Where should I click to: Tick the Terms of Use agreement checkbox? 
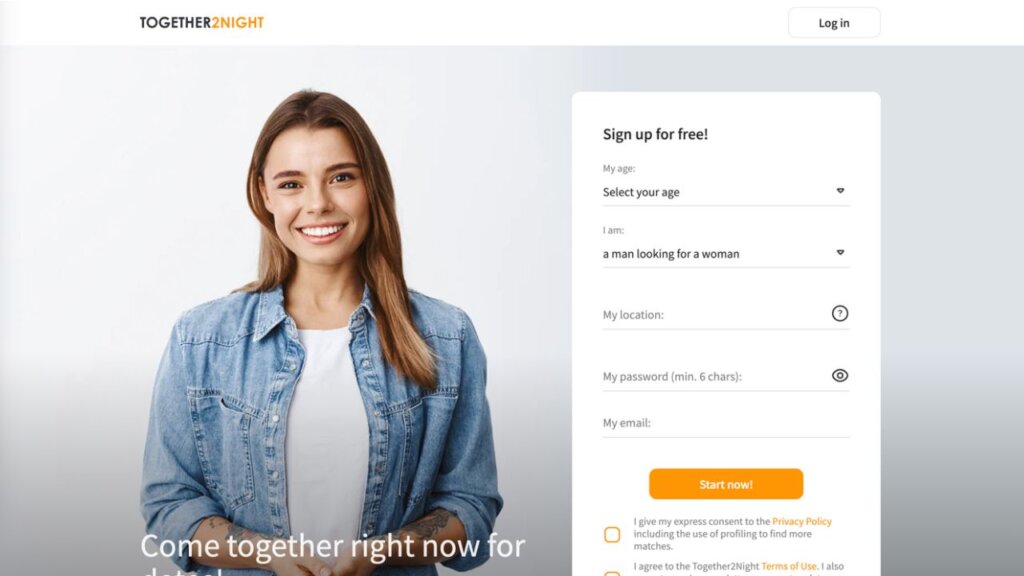pyautogui.click(x=612, y=573)
